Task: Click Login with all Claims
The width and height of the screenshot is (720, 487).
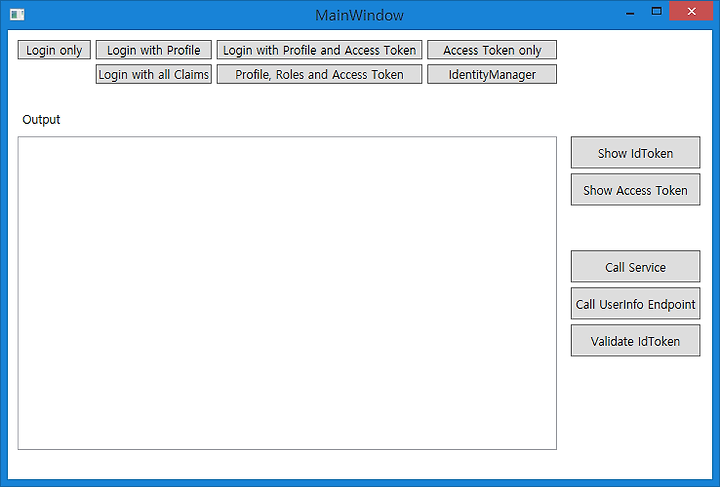Action: [153, 74]
